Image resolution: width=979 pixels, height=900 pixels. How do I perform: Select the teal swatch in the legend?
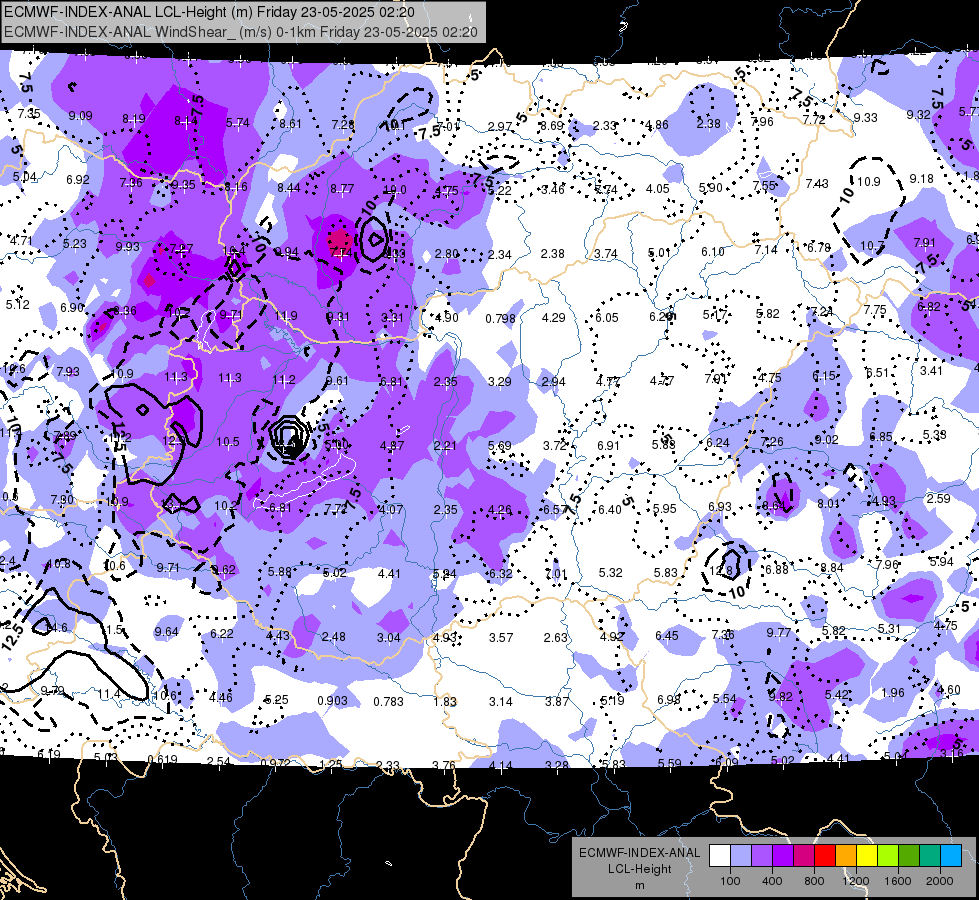tap(930, 856)
